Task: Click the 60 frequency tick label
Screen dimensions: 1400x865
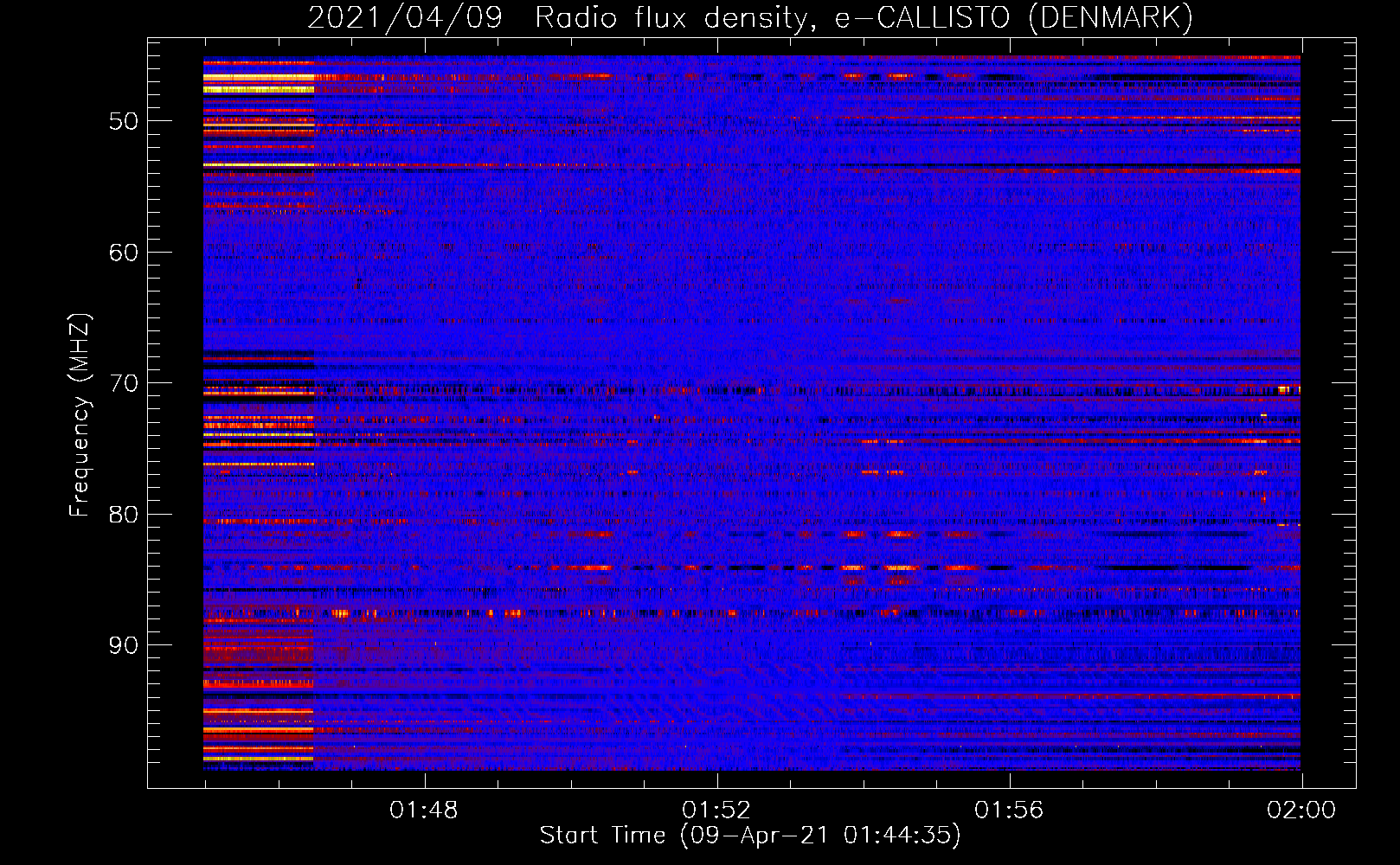Action: tap(124, 253)
